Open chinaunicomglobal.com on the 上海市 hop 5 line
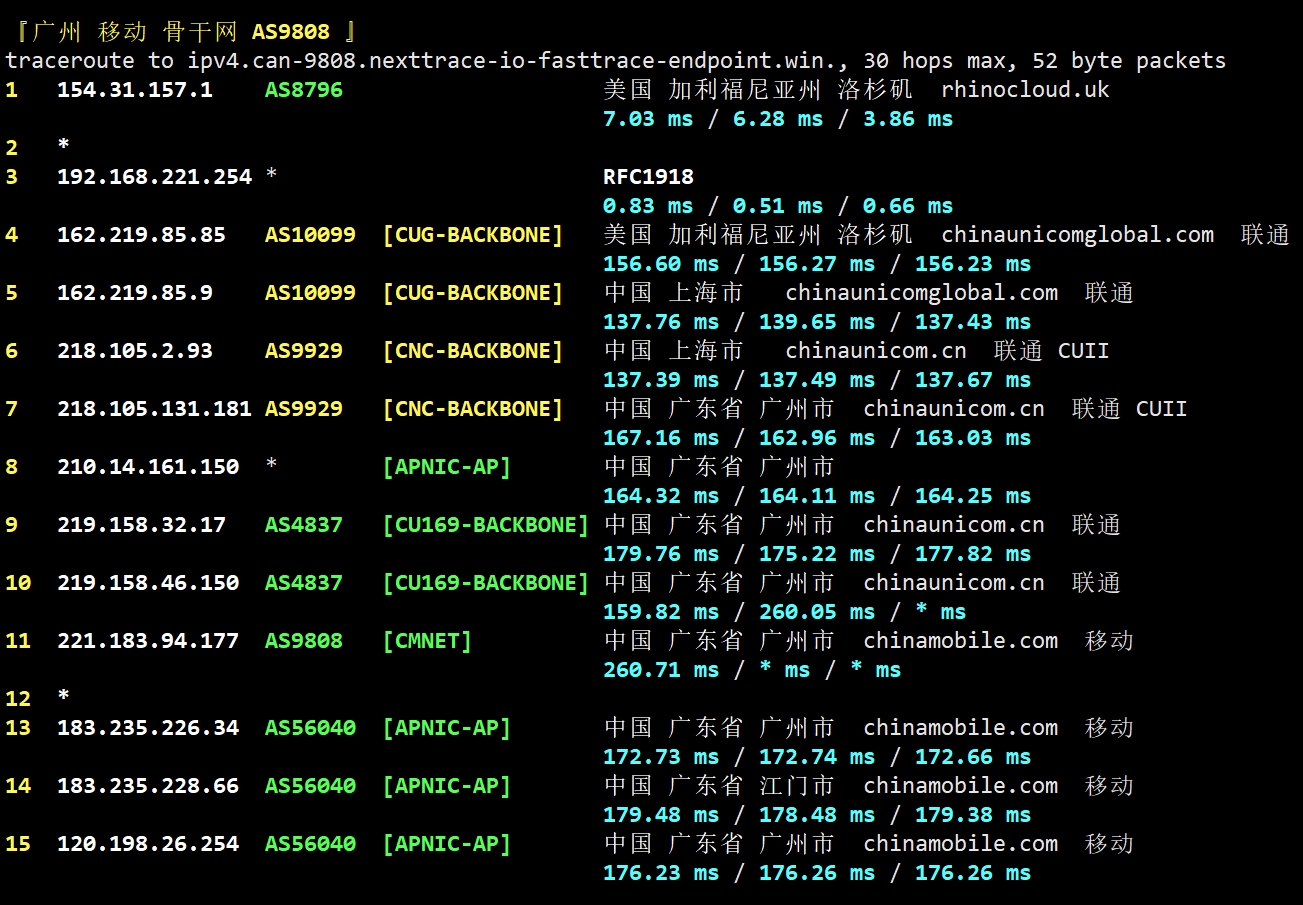1303x905 pixels. 921,293
